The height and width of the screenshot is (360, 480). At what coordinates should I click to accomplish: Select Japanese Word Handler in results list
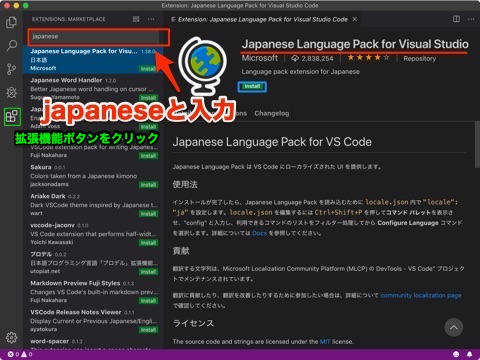click(x=93, y=88)
